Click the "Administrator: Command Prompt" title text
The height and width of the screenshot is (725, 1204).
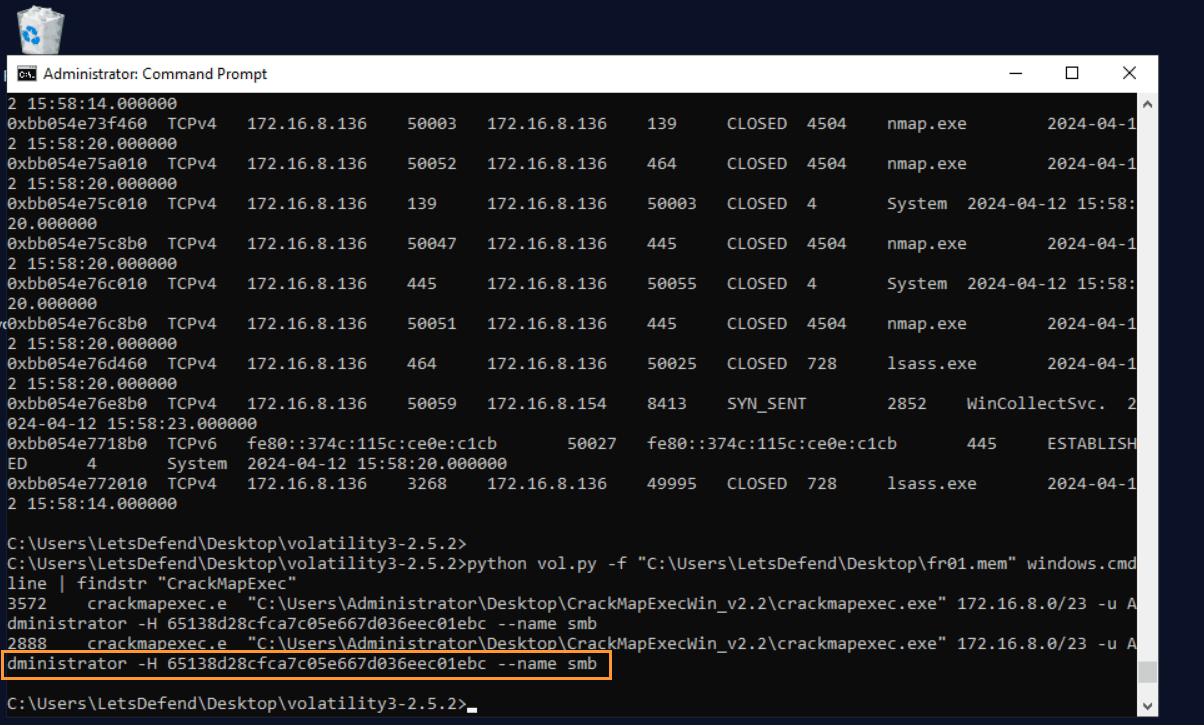coord(155,74)
